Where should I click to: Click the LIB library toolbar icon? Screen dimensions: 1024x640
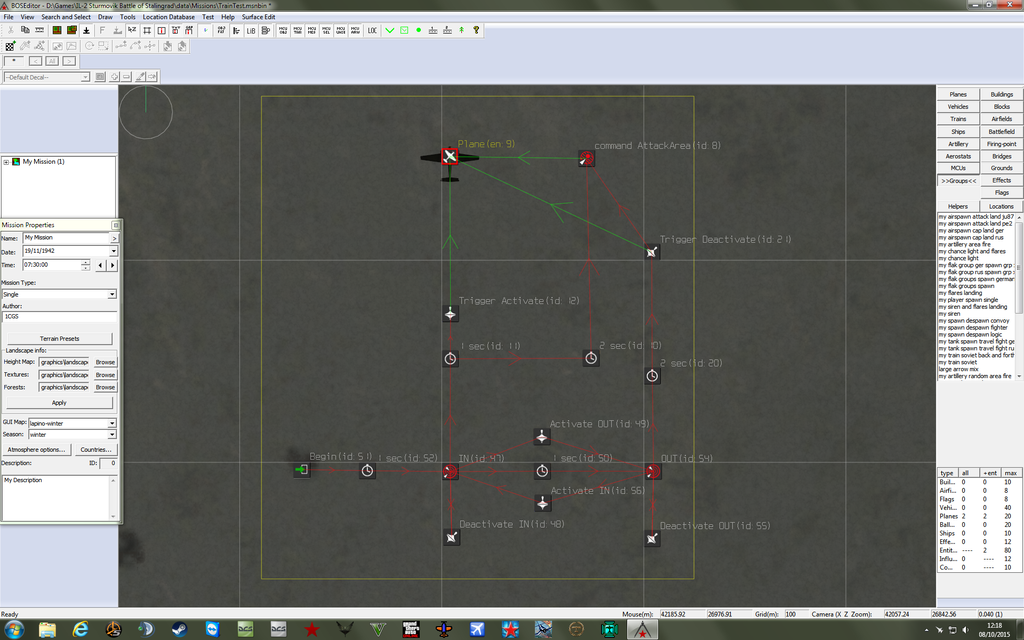249,31
